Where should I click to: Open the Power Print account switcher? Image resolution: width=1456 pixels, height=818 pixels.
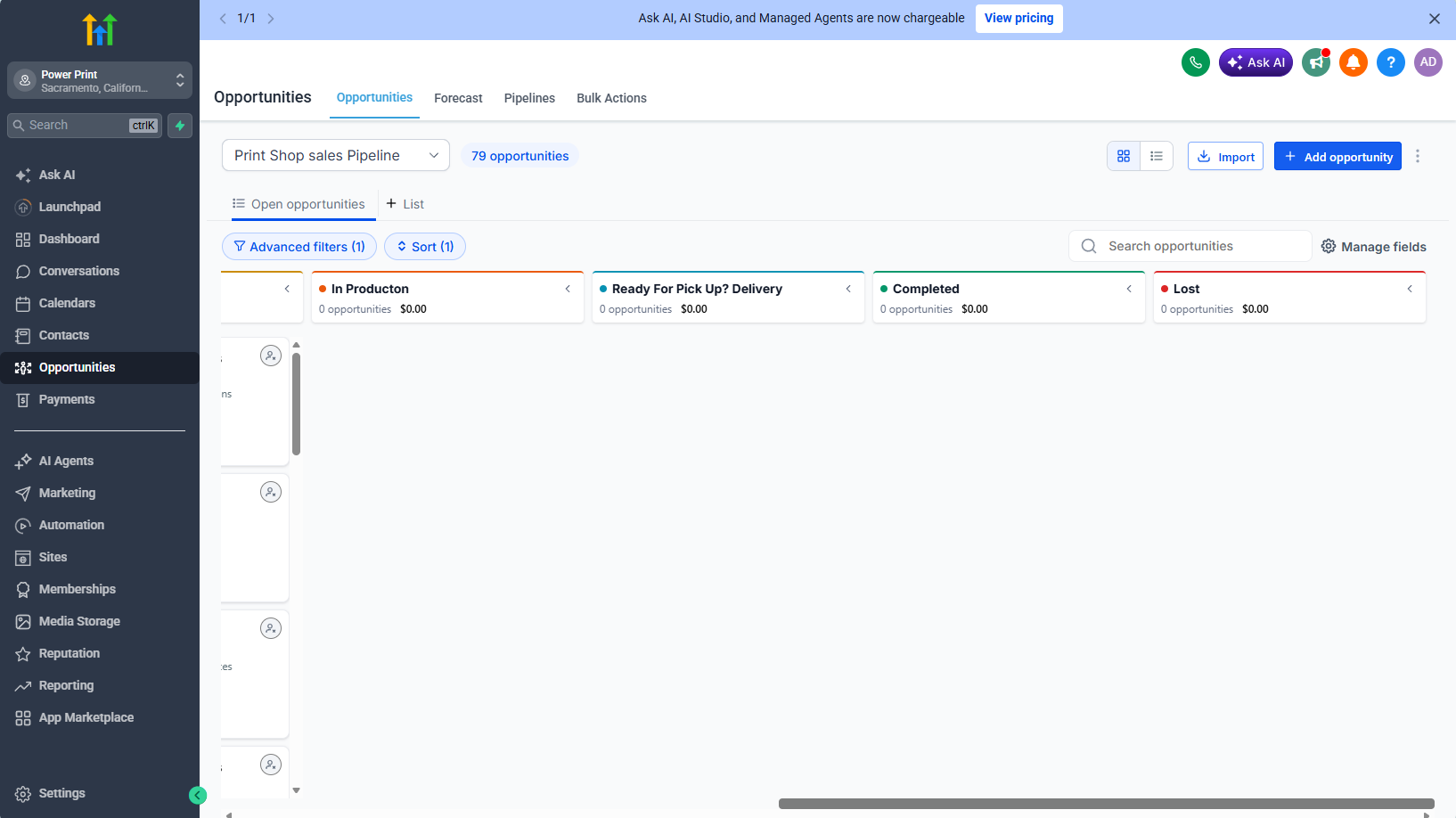coord(100,80)
